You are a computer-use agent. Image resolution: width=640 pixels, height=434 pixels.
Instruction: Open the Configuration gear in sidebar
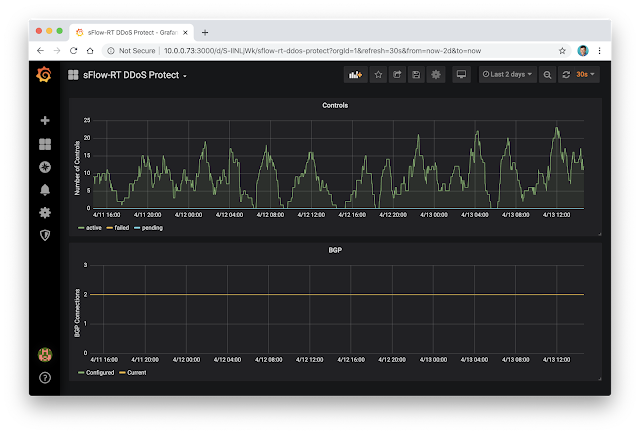click(45, 212)
